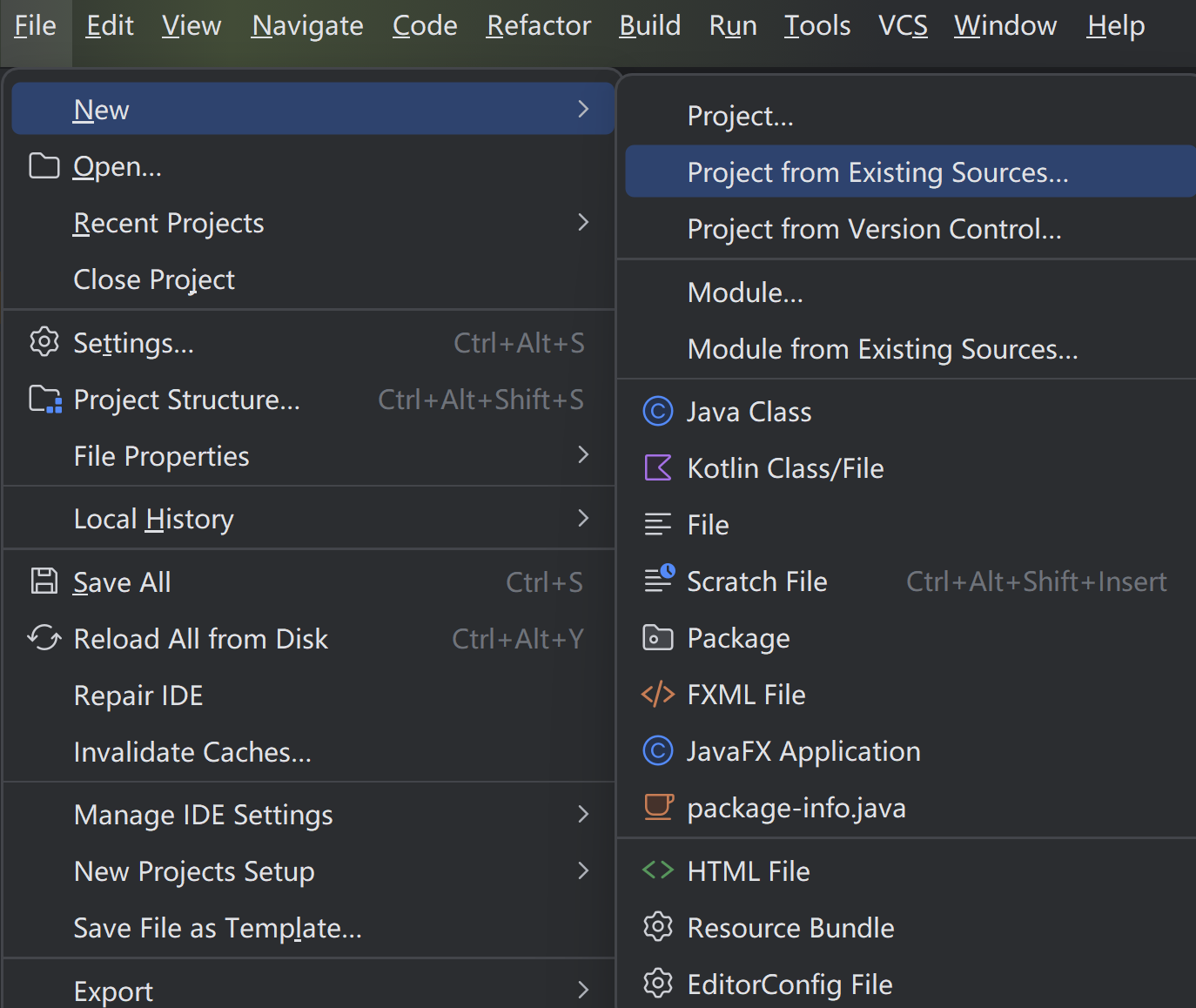Expand the New submenu arrow
This screenshot has width=1196, height=1008.
click(x=583, y=109)
